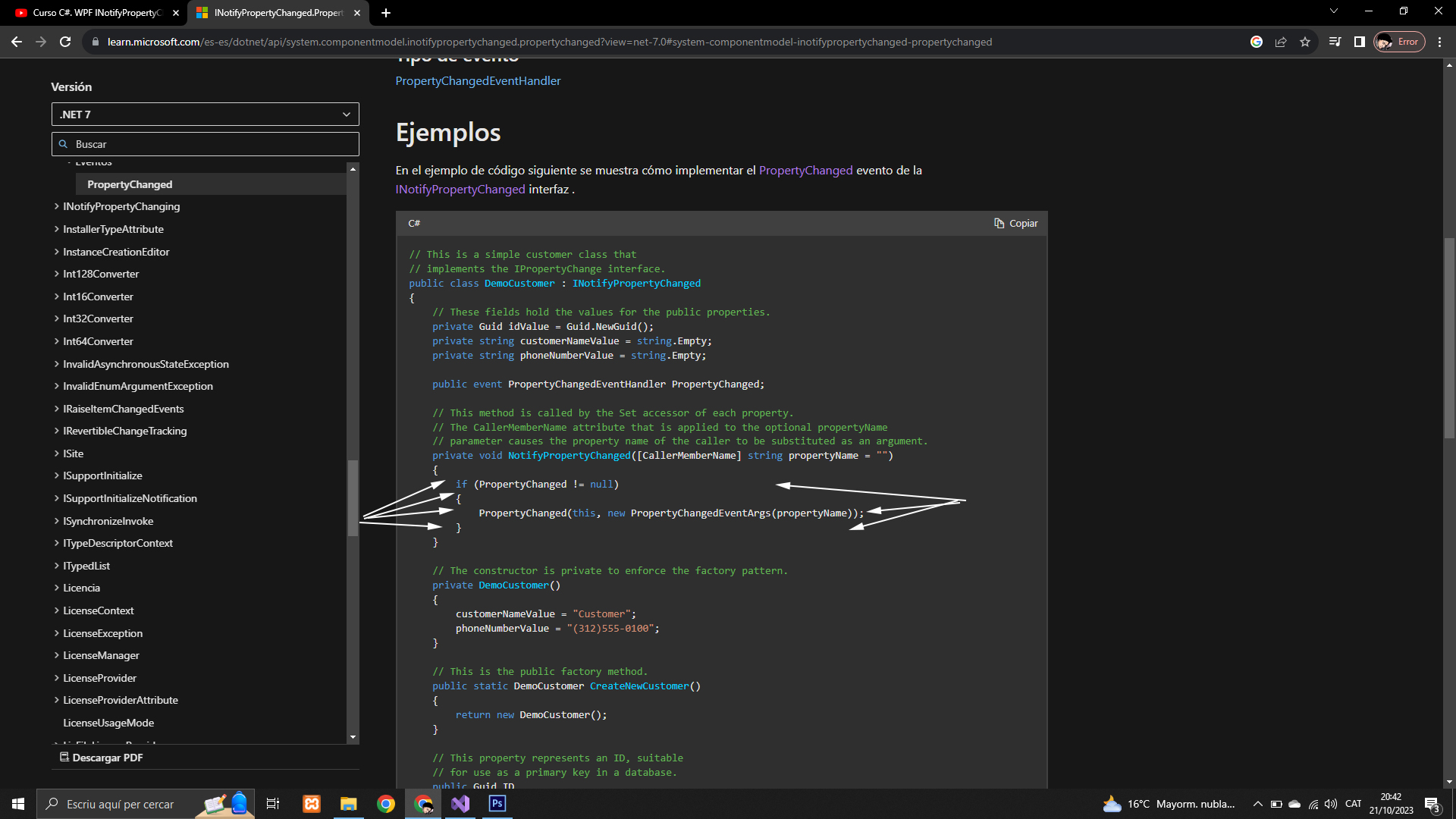
Task: Open Visual Studio from the taskbar
Action: tap(460, 804)
